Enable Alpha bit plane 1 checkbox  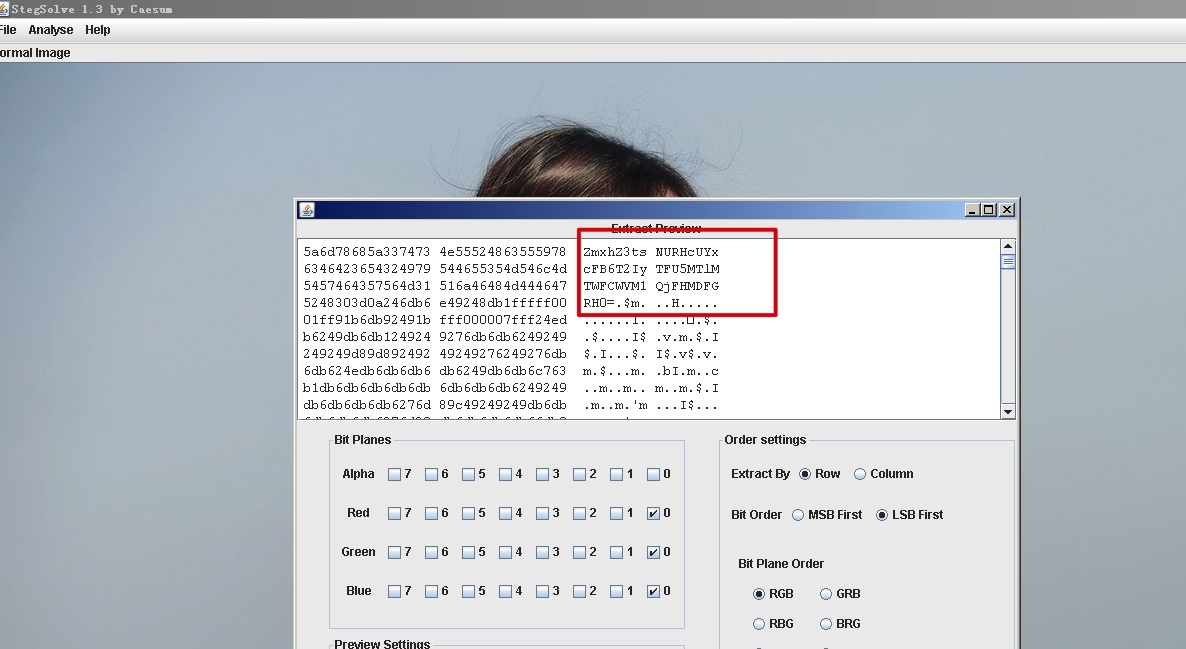click(616, 474)
